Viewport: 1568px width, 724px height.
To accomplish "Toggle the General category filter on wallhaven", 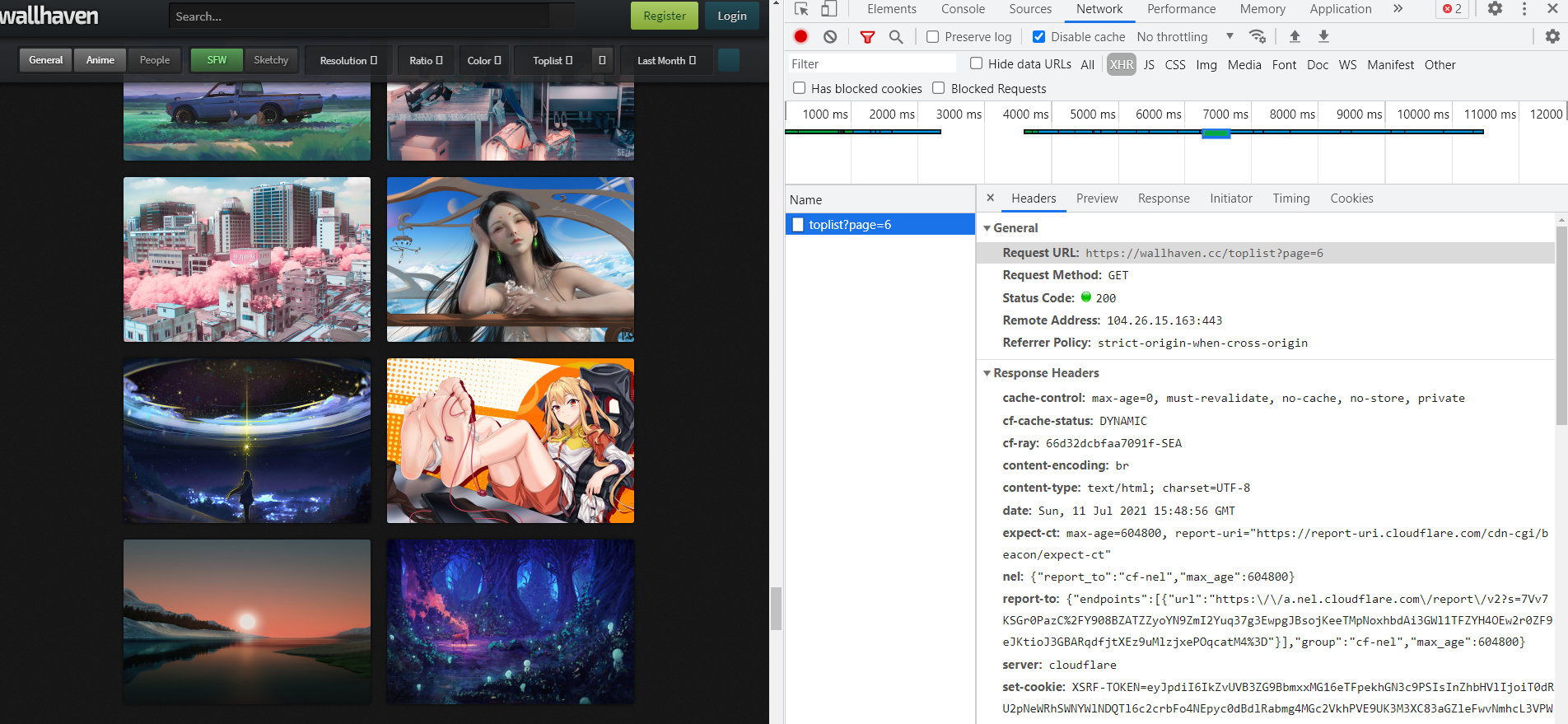I will 45,60.
